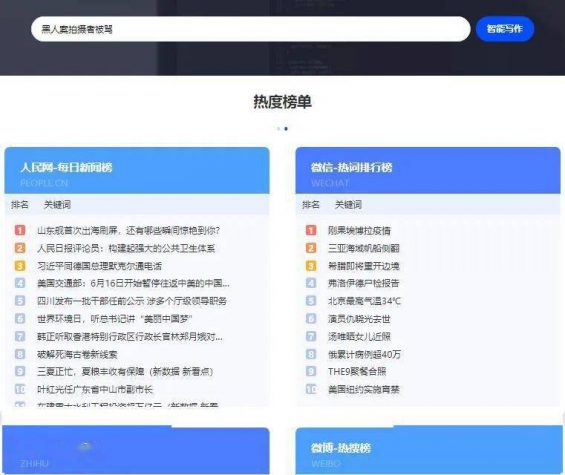Open headline 三夏正忙，夏粮丰收有保障
The height and width of the screenshot is (475, 565).
point(125,372)
